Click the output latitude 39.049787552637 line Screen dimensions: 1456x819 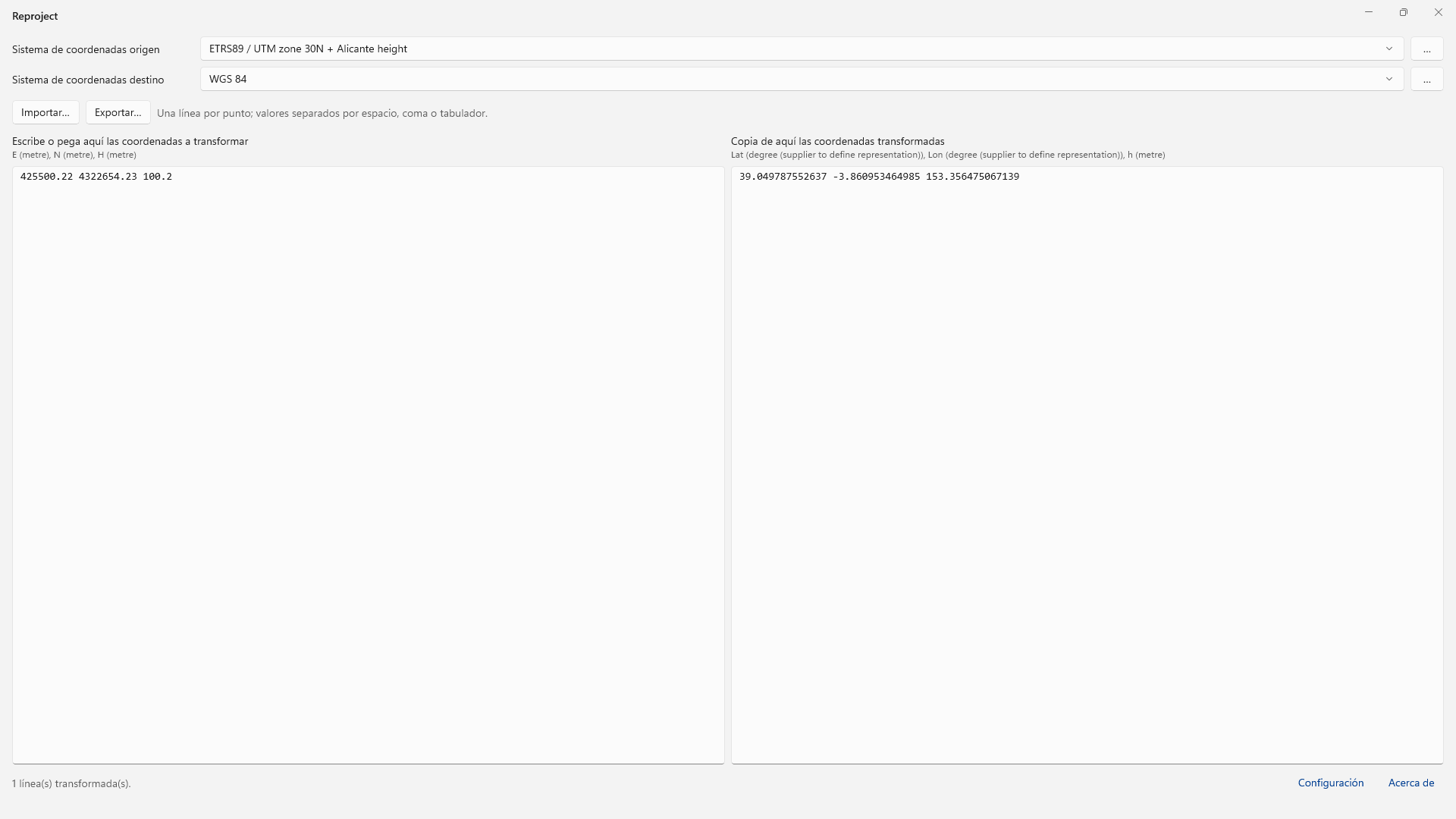coord(879,177)
